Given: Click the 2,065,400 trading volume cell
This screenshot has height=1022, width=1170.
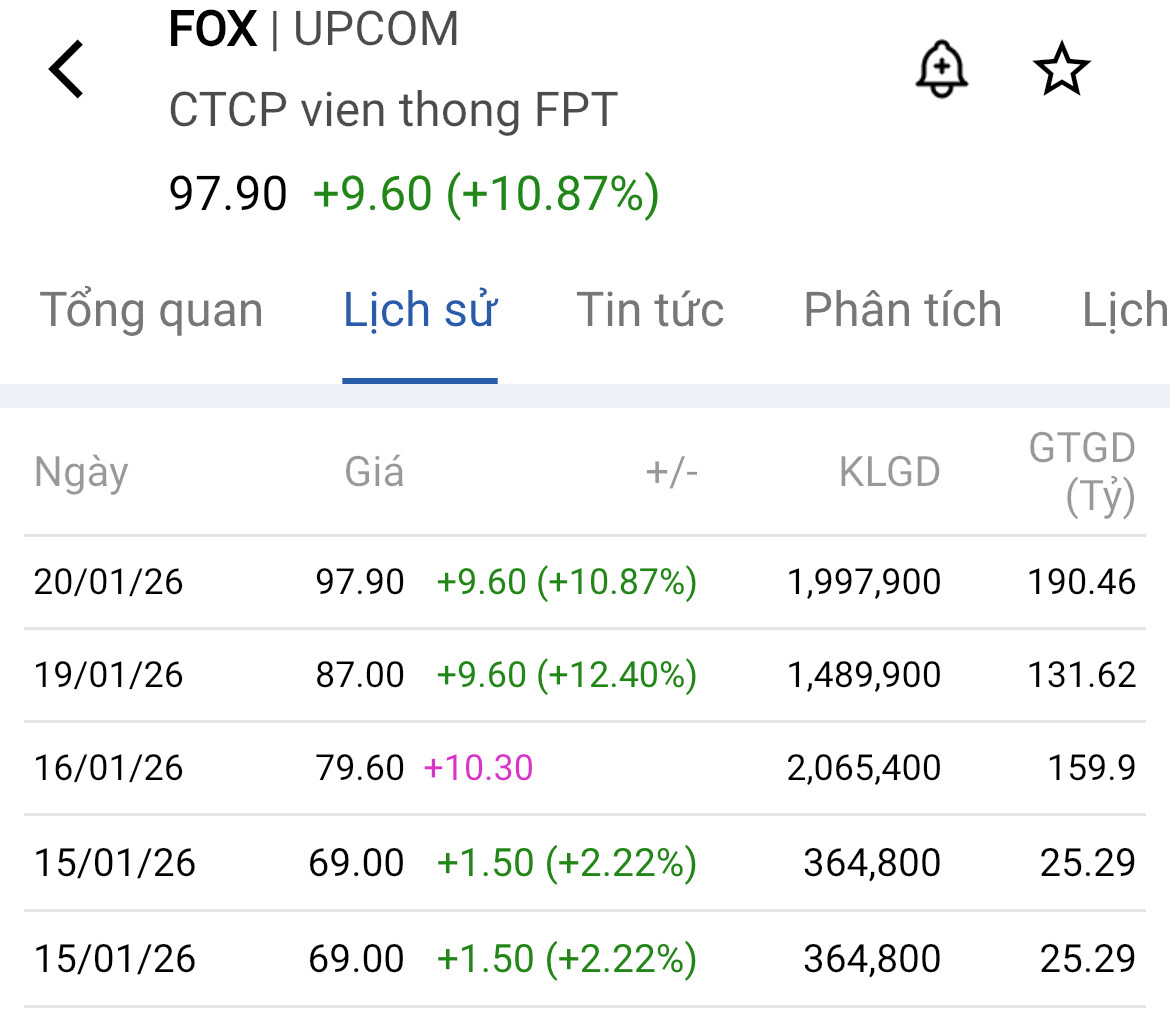Looking at the screenshot, I should [x=864, y=768].
